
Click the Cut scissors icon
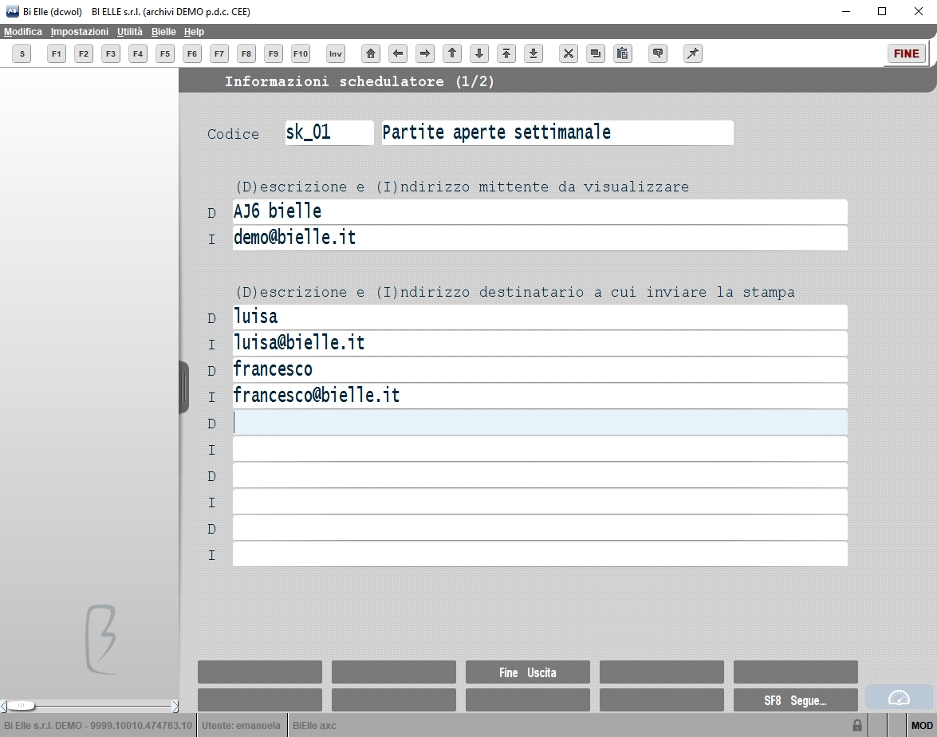[x=568, y=54]
